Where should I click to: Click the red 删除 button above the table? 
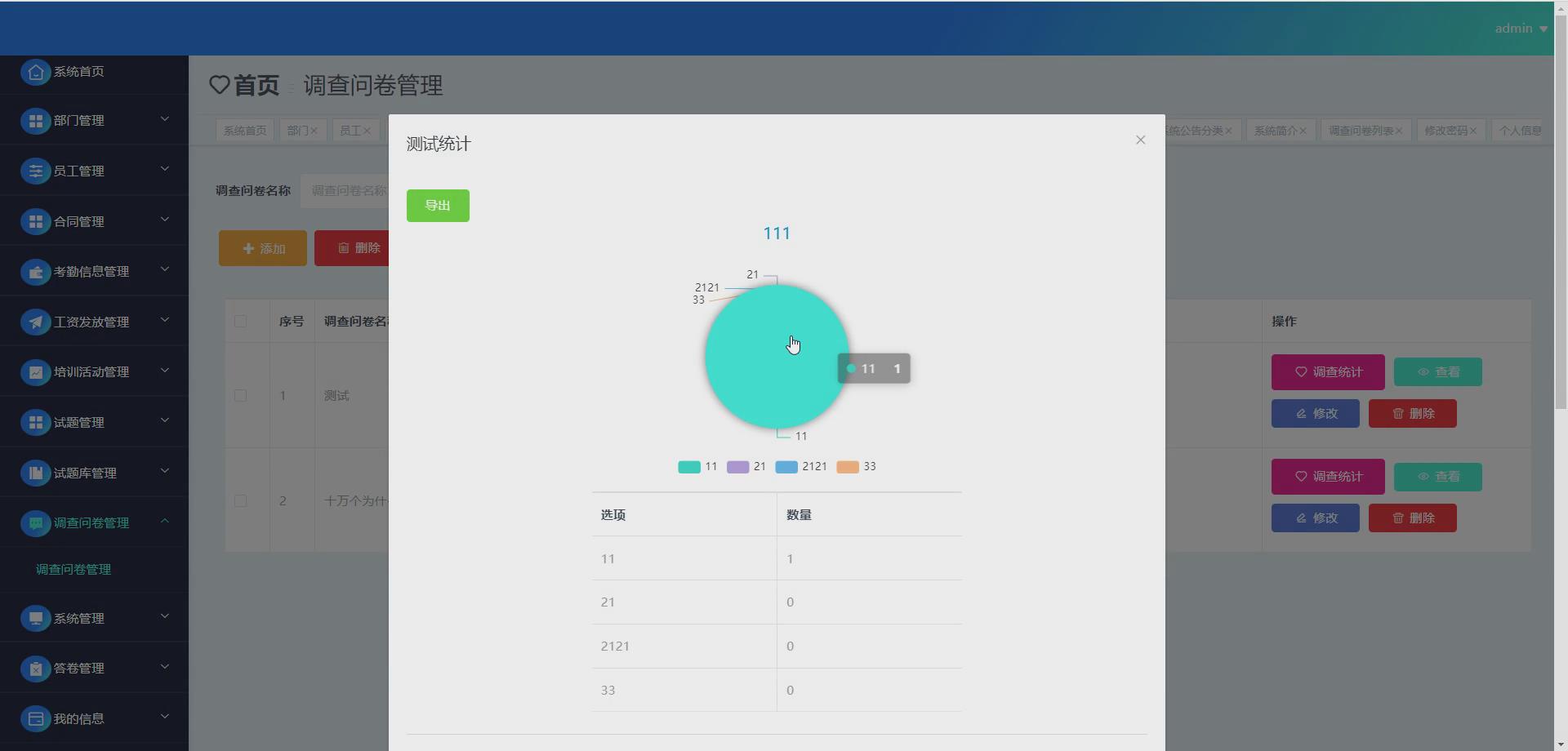click(x=353, y=248)
